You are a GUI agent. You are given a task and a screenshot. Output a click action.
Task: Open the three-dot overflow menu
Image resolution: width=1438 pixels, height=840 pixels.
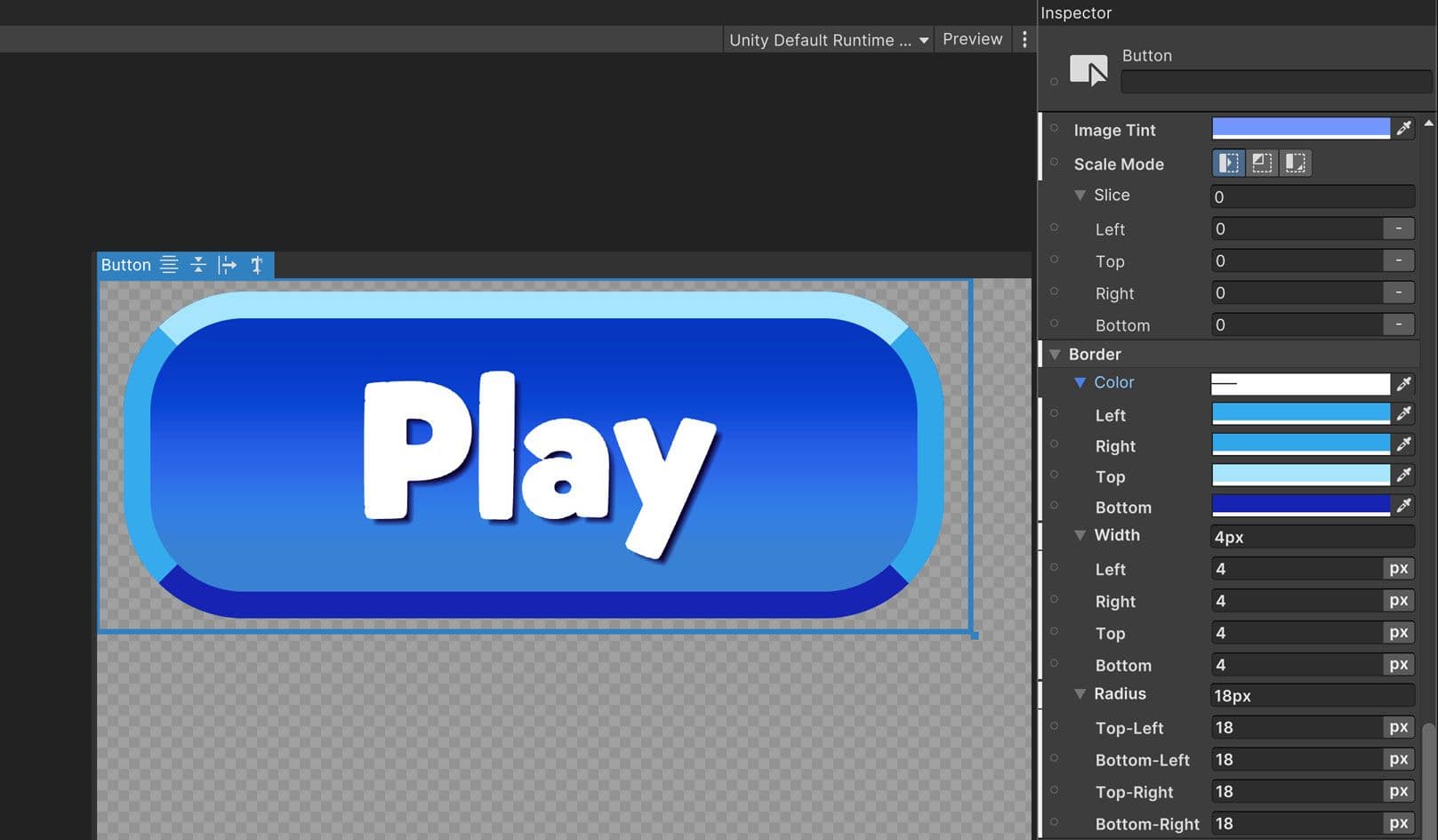tap(1024, 39)
